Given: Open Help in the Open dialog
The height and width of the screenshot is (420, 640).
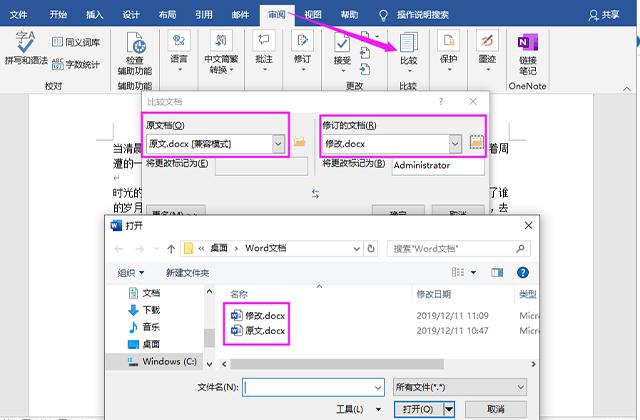Looking at the screenshot, I should coord(523,273).
